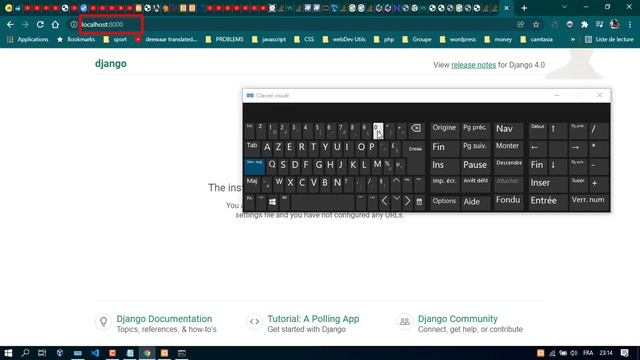640x360 pixels.
Task: Open the volume control in the system tray
Action: [x=573, y=353]
